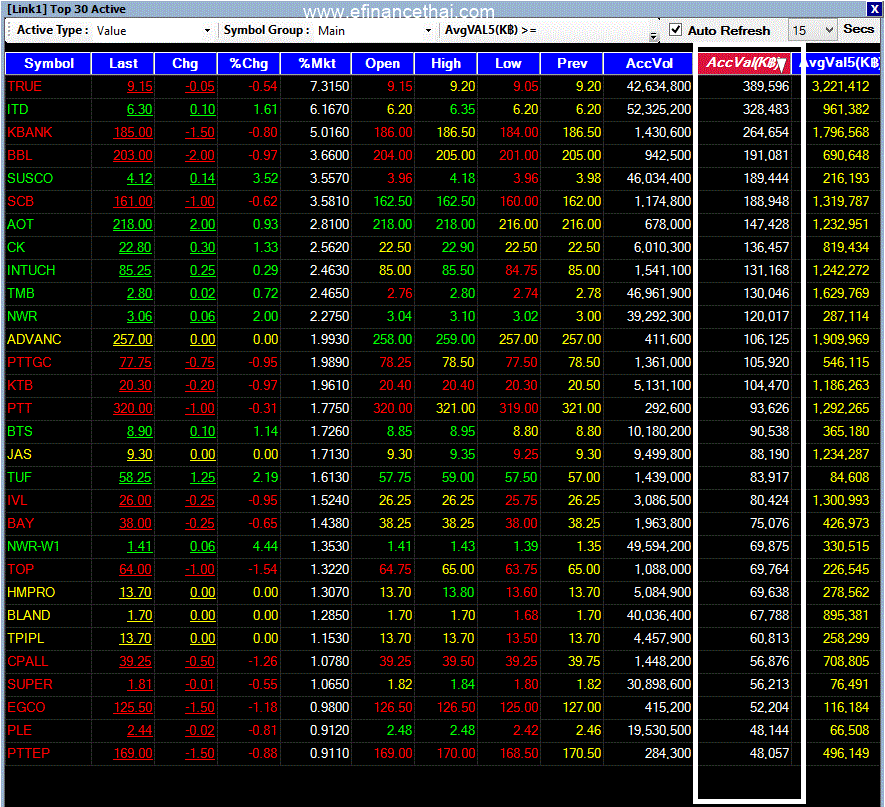
Task: Select the CPALL symbol
Action: click(28, 661)
